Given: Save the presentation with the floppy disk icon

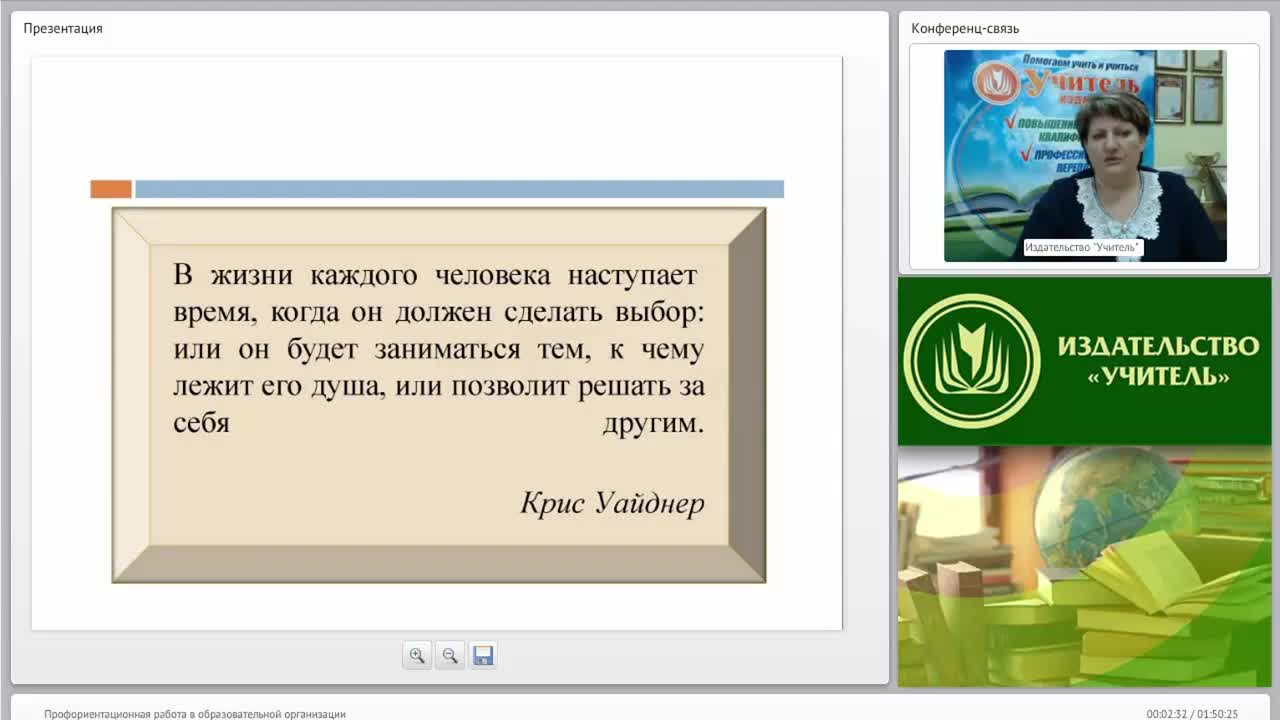Looking at the screenshot, I should coord(483,656).
